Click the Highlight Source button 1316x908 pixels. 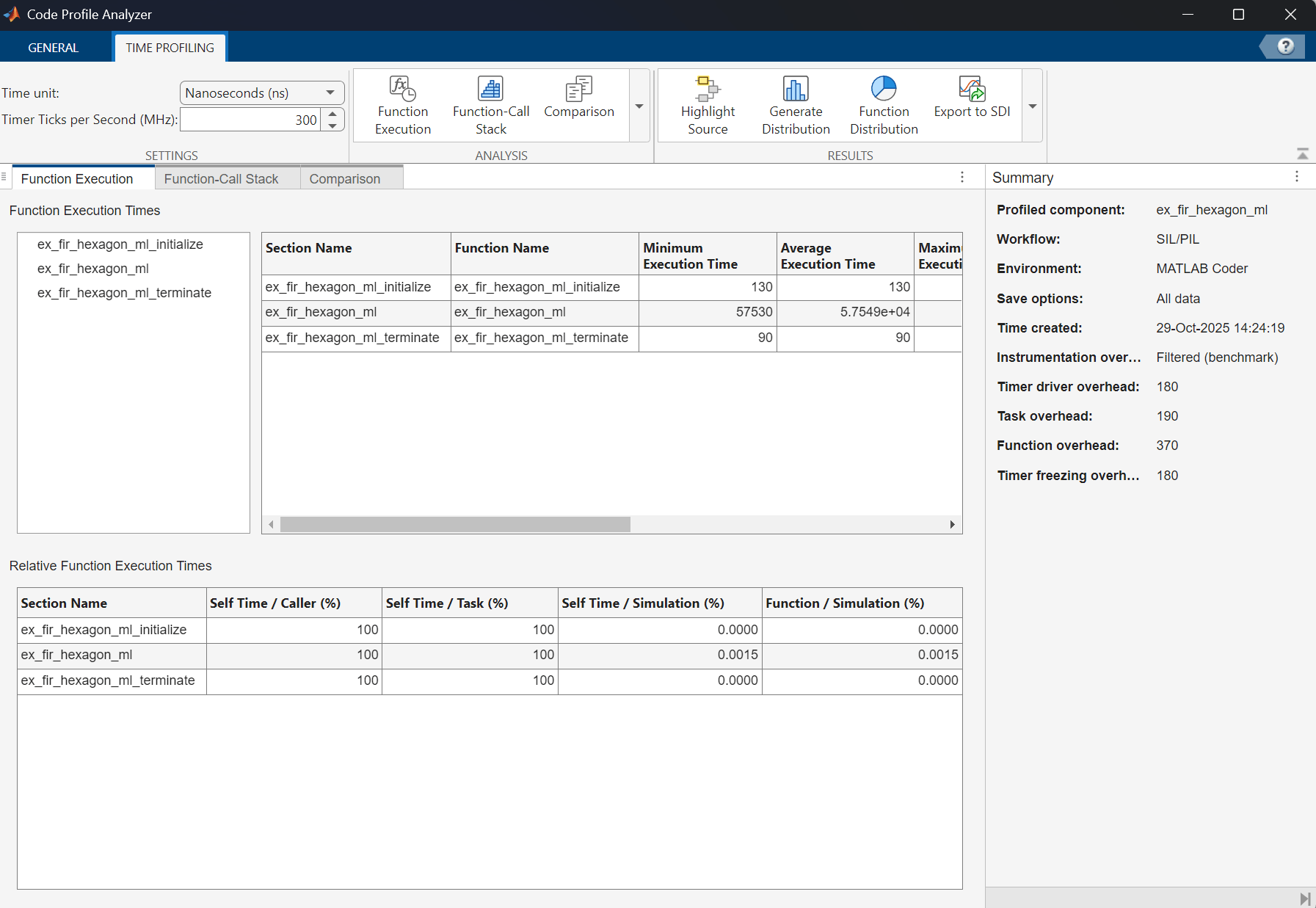(x=708, y=106)
